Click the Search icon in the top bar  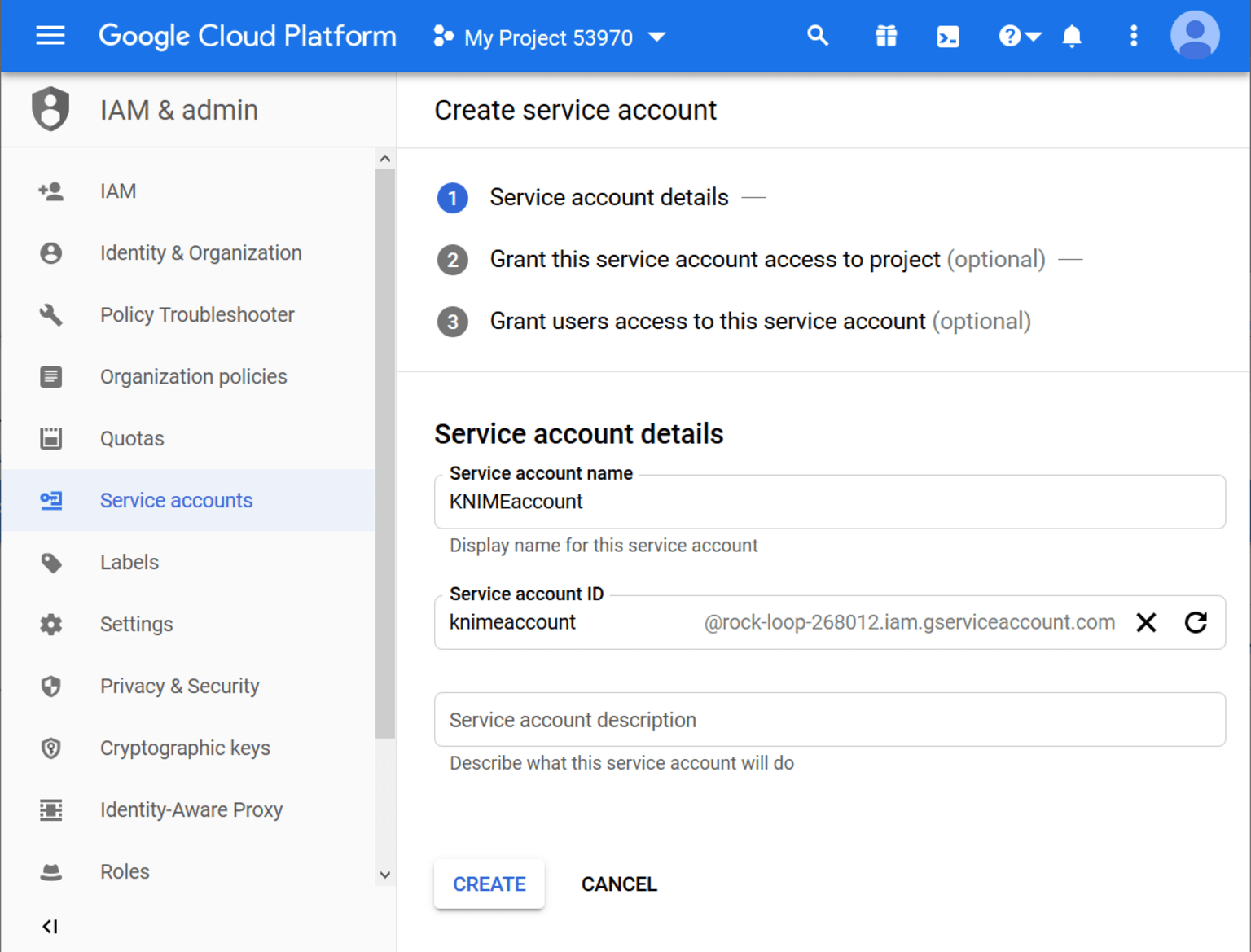pyautogui.click(x=818, y=36)
